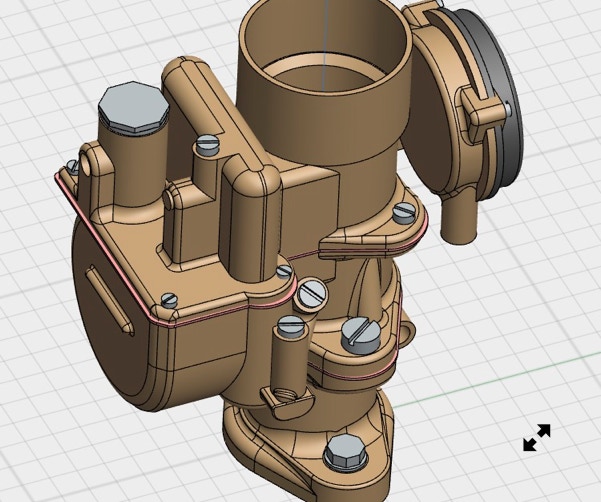Click the screw at the cover's front corner

pyautogui.click(x=169, y=299)
